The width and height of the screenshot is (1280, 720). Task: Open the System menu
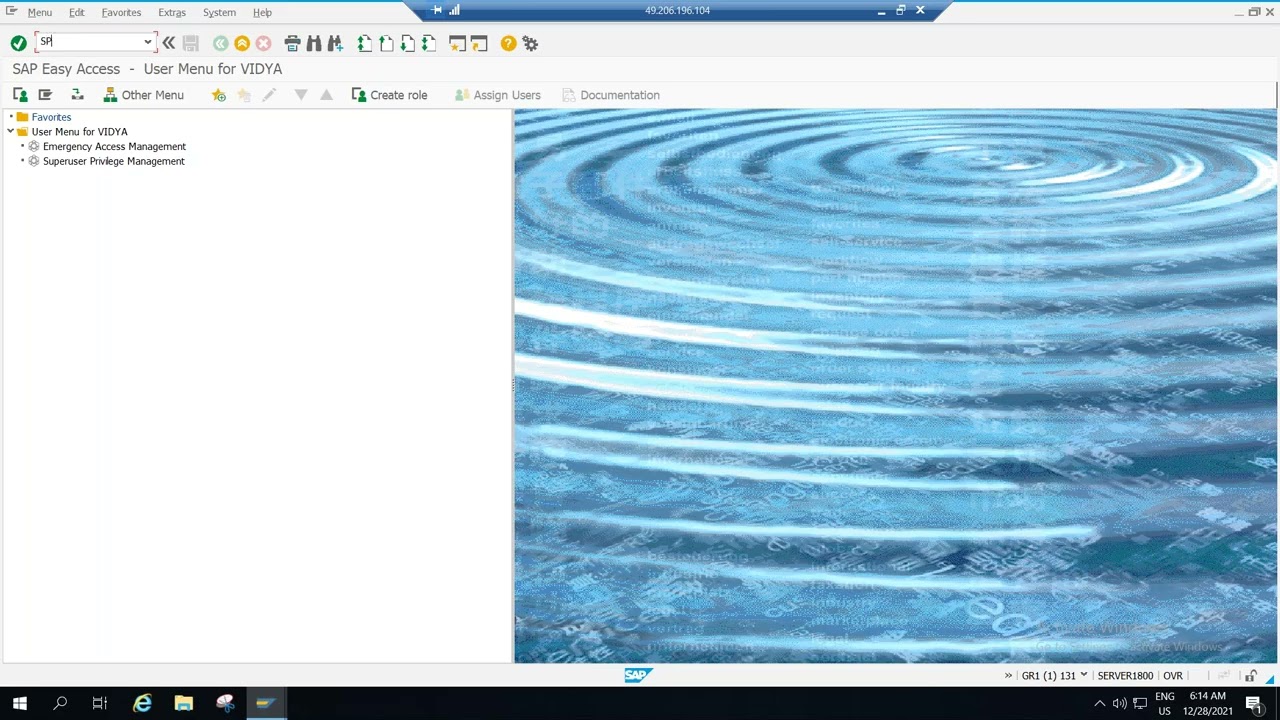click(x=219, y=12)
